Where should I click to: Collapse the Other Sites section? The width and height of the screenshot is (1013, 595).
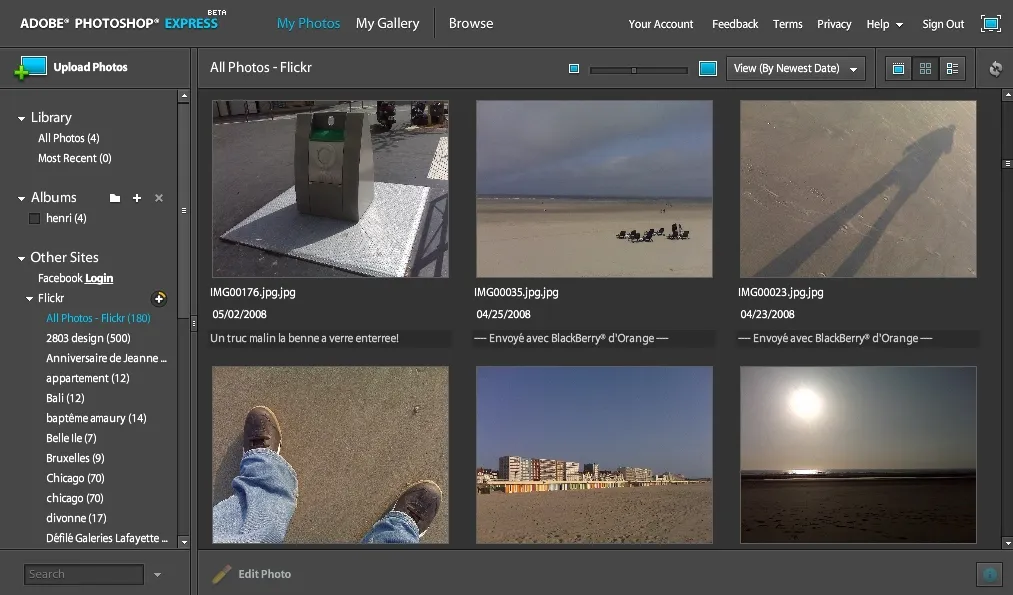[x=21, y=258]
